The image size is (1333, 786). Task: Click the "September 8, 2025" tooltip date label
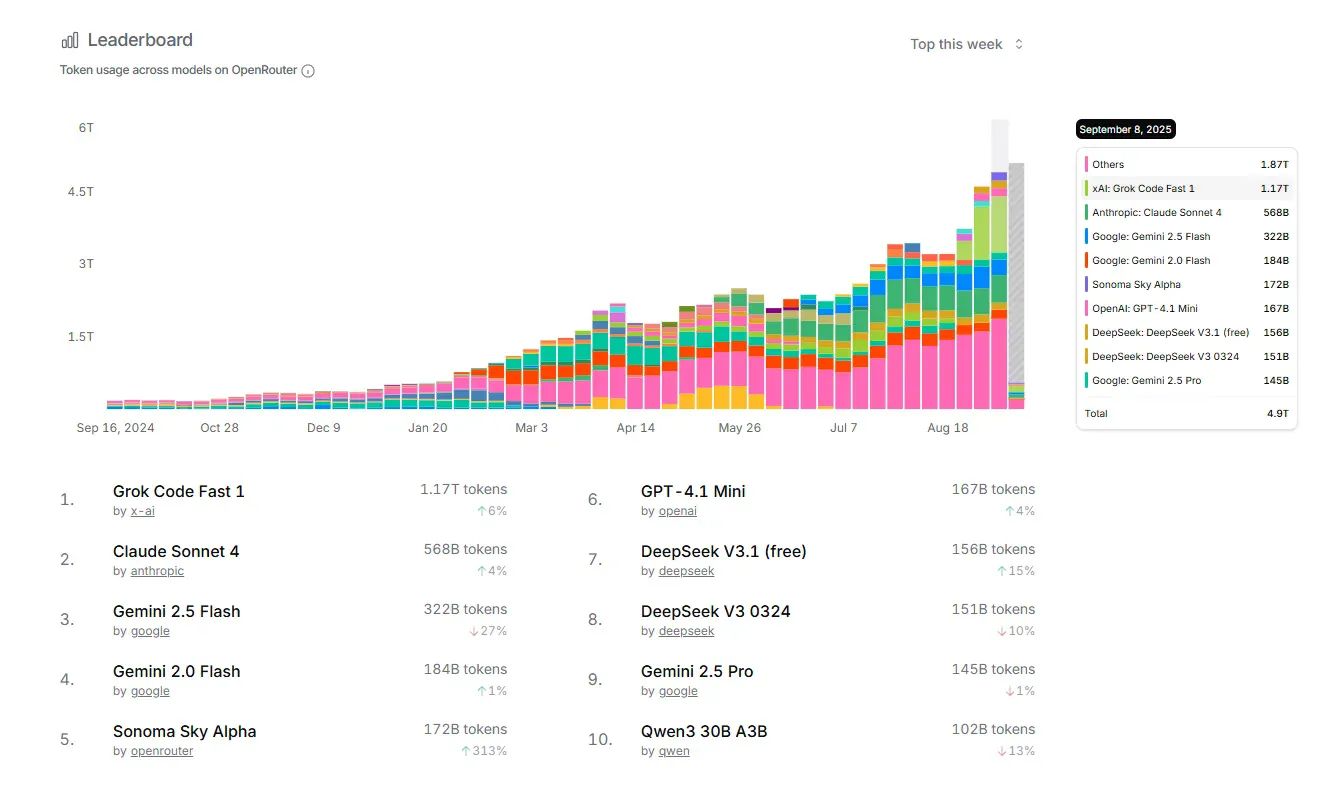pyautogui.click(x=1126, y=129)
